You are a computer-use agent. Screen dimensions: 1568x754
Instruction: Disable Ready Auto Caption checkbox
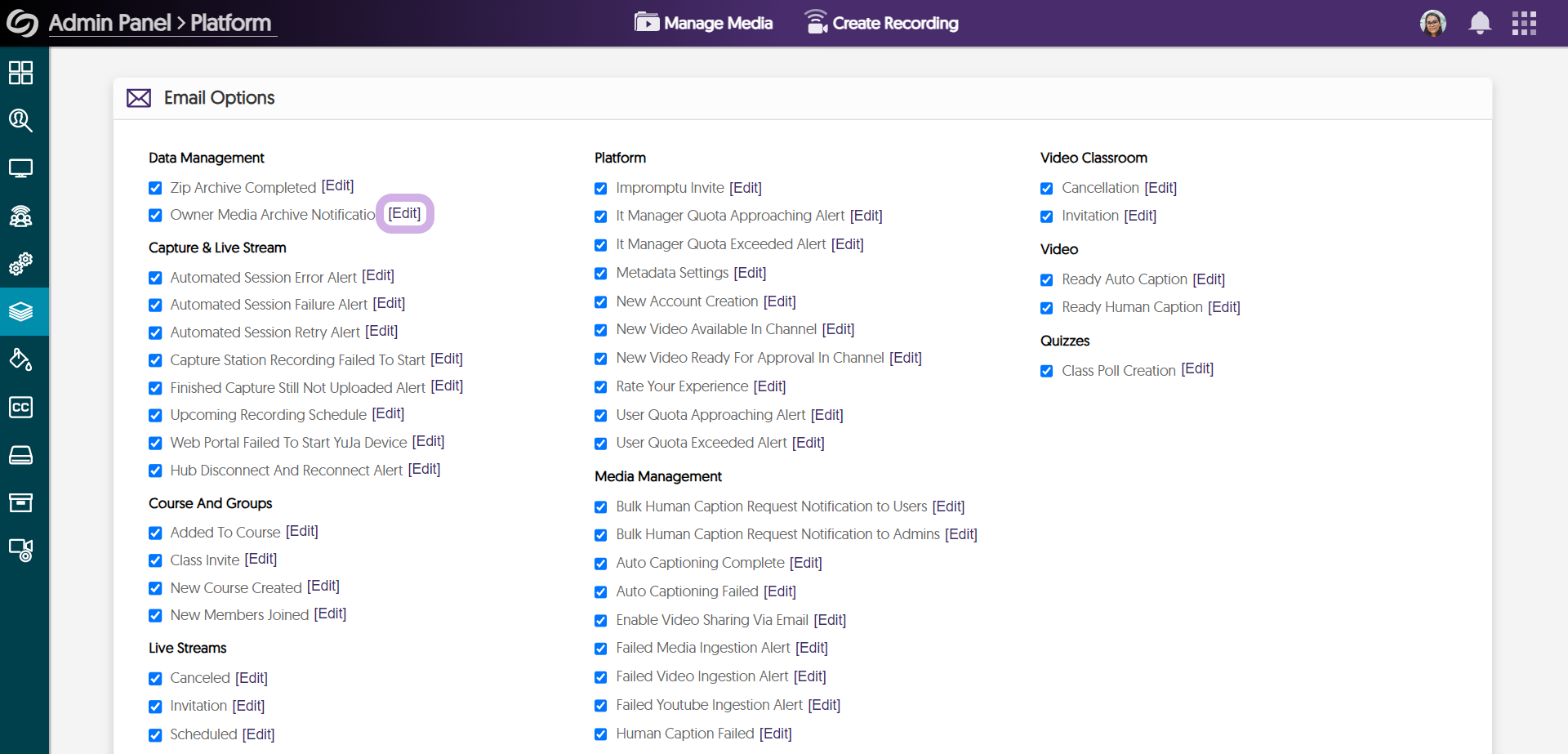tap(1047, 280)
